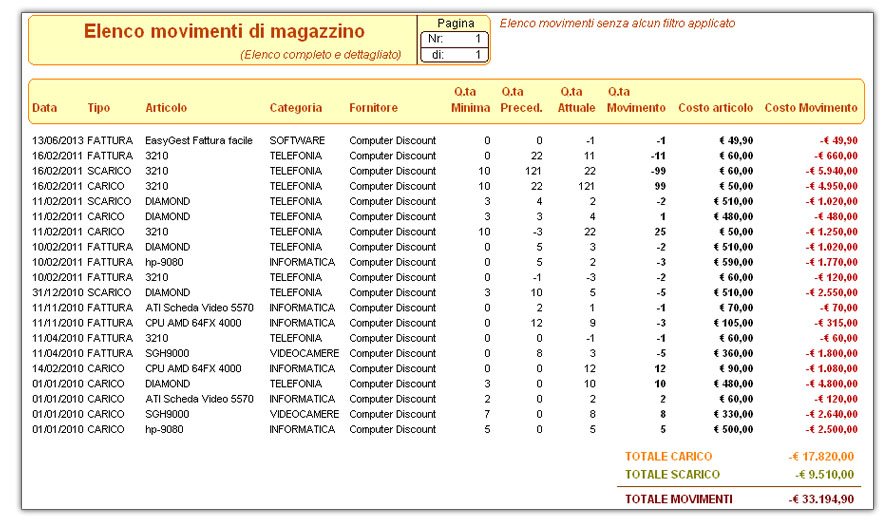Click the date cell '14/02/2010'
The width and height of the screenshot is (895, 522).
tap(58, 369)
